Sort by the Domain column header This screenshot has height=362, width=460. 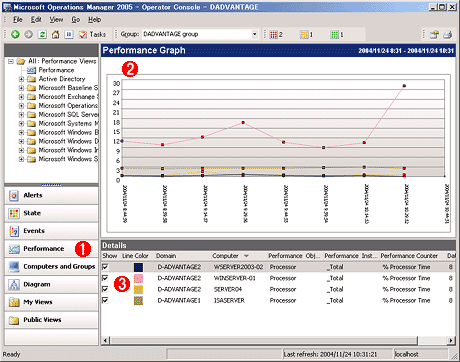coord(182,256)
